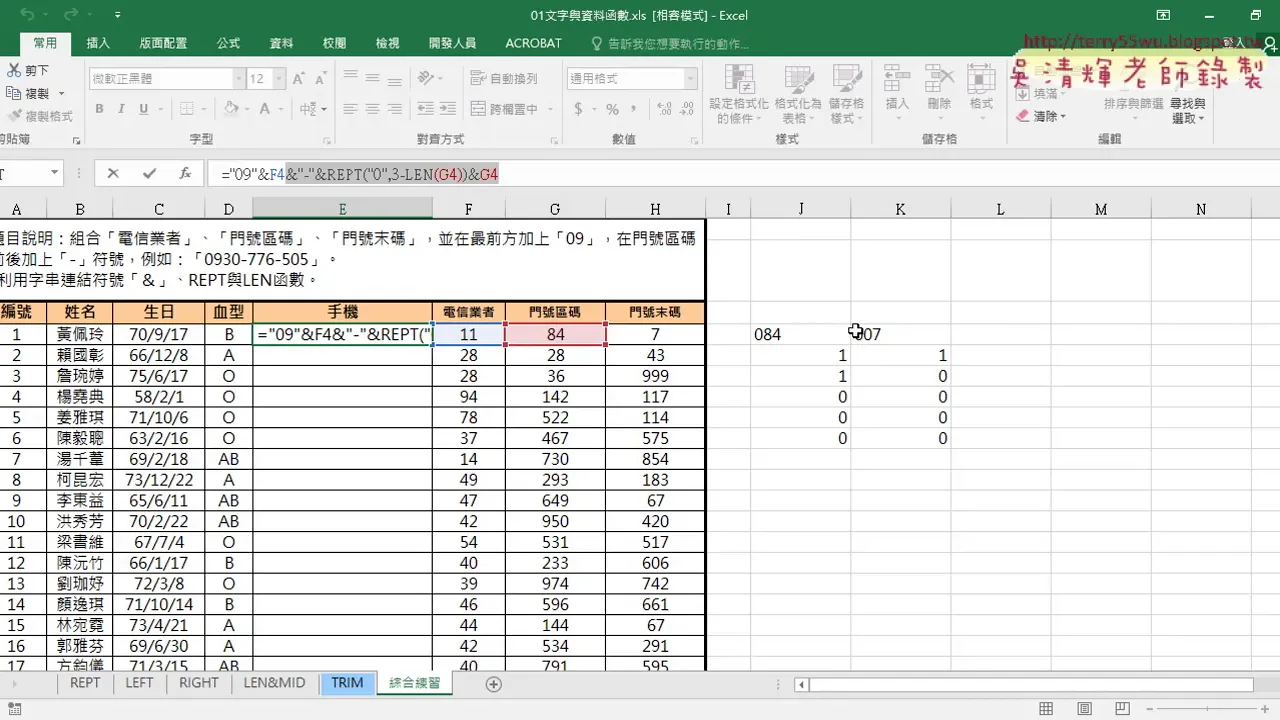The image size is (1280, 720).
Task: Toggle Bold formatting
Action: point(100,109)
